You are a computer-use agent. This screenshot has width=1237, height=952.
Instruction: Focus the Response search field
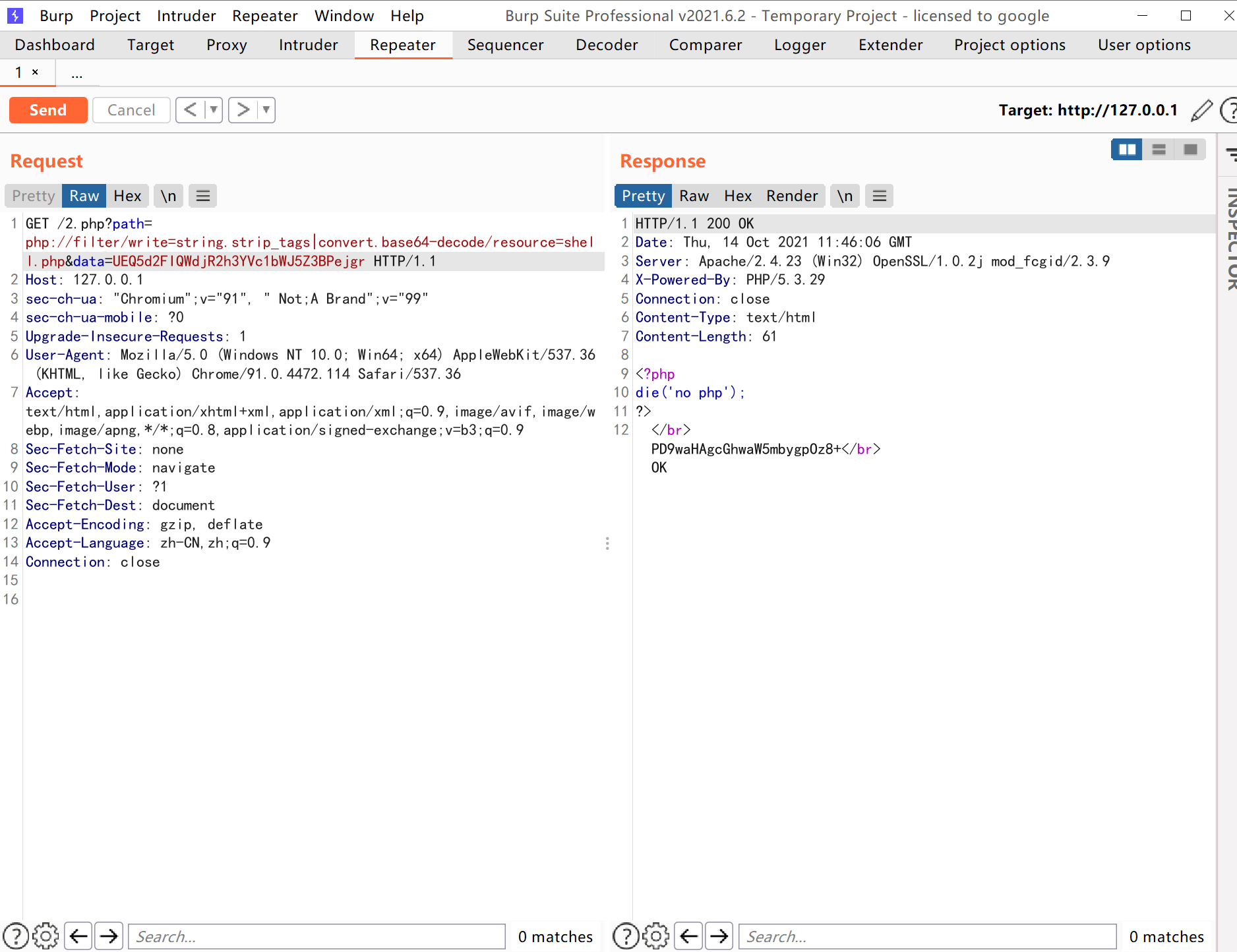tap(927, 936)
